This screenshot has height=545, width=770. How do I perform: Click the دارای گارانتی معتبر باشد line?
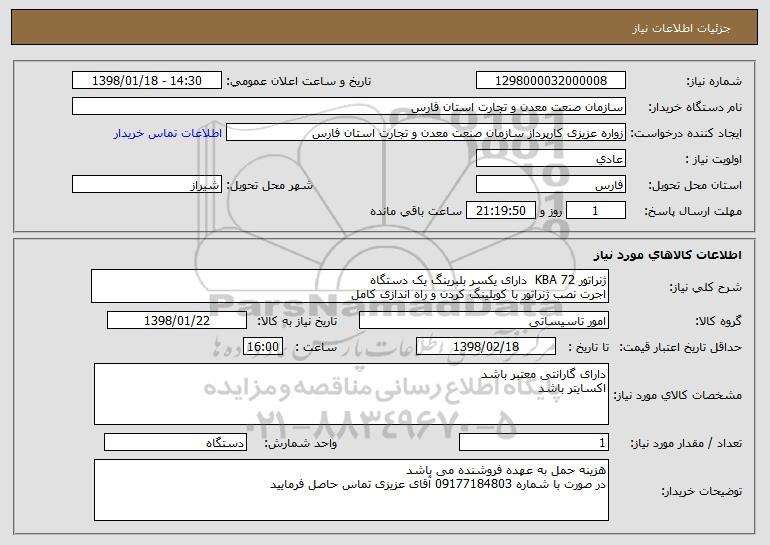(544, 375)
